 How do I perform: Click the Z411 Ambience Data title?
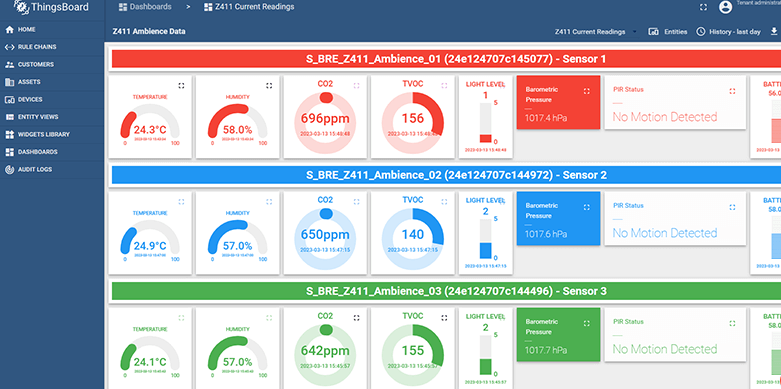click(149, 31)
